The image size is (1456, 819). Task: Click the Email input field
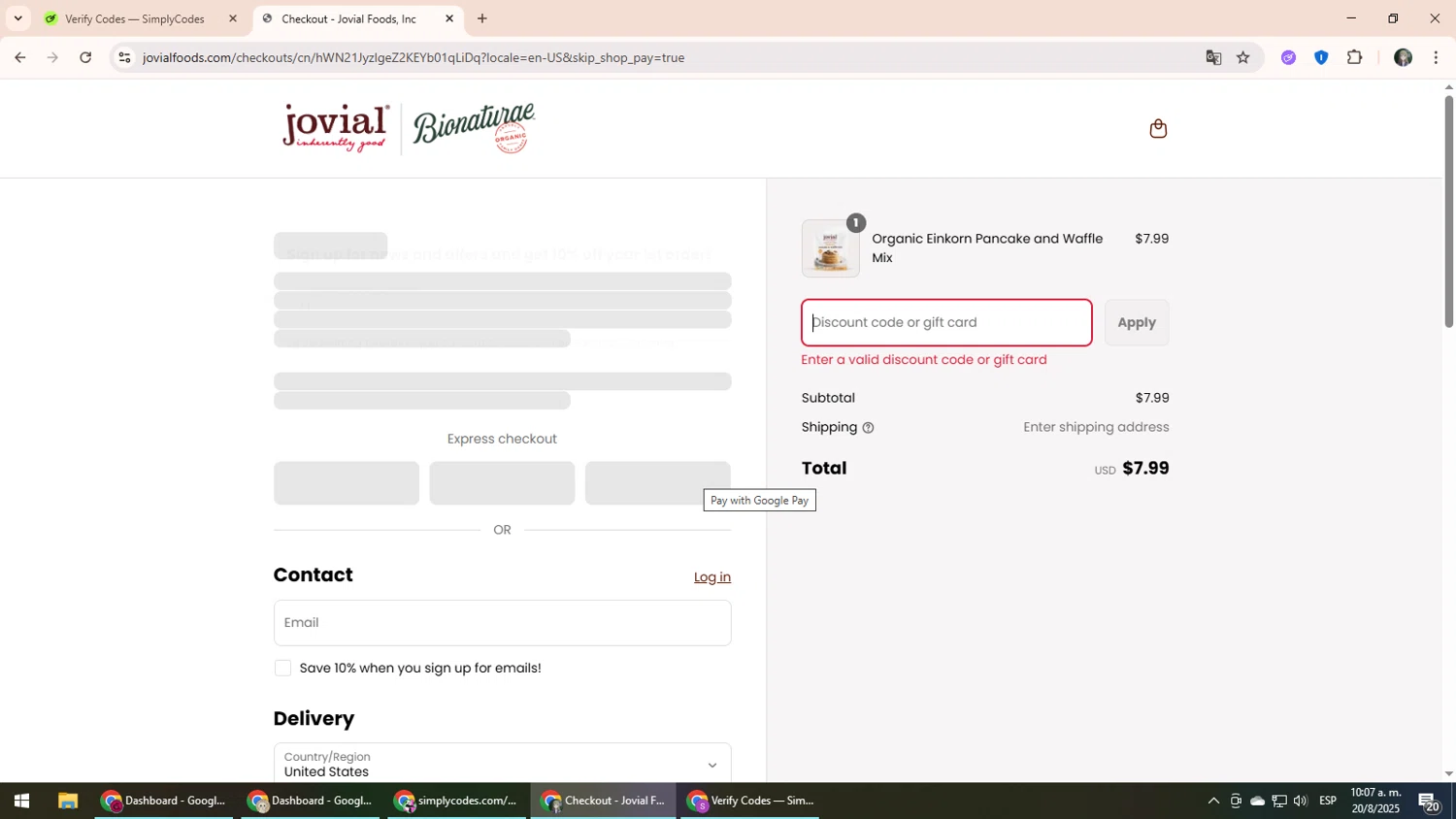tap(502, 623)
